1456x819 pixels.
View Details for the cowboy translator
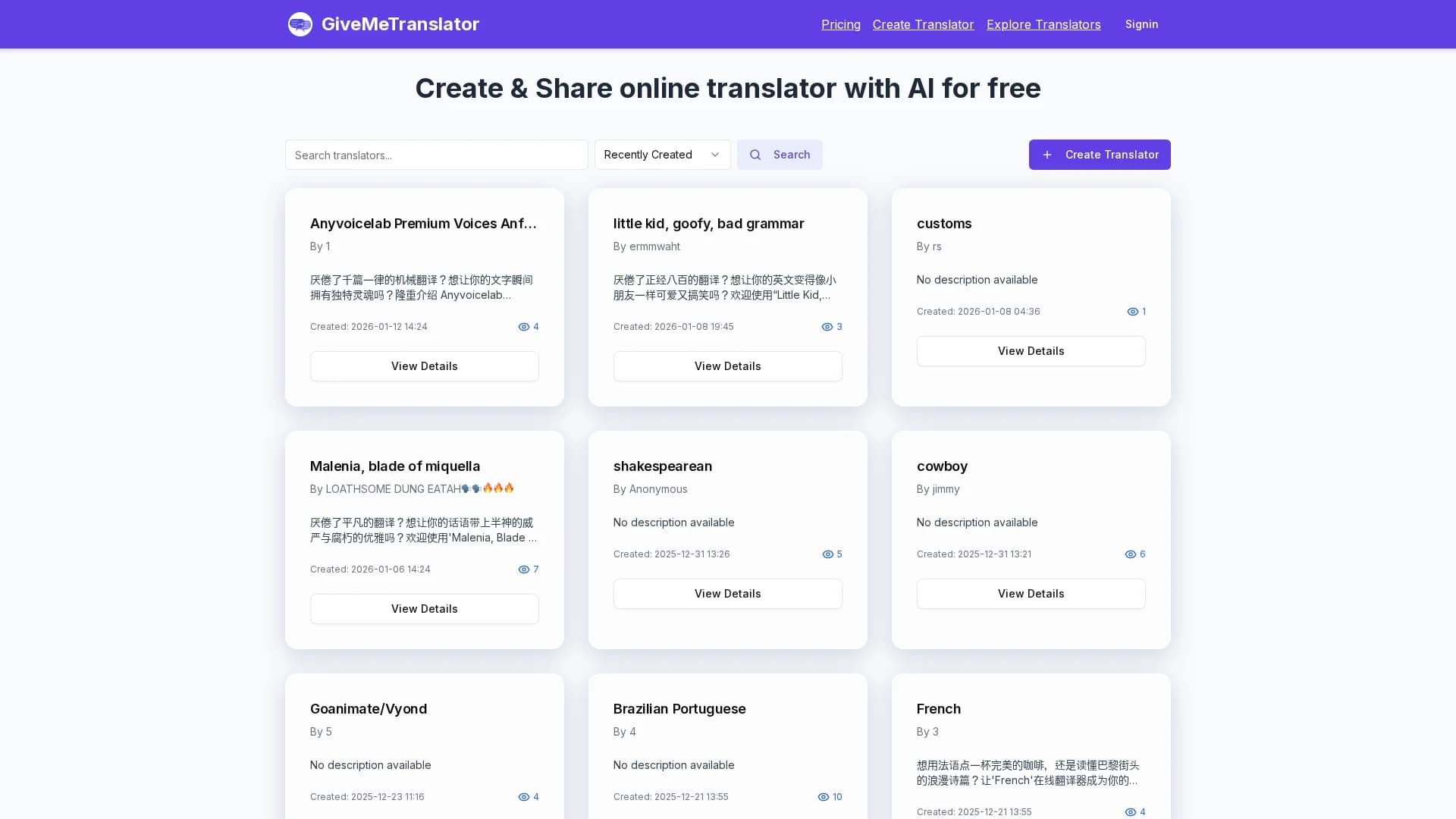pyautogui.click(x=1031, y=594)
